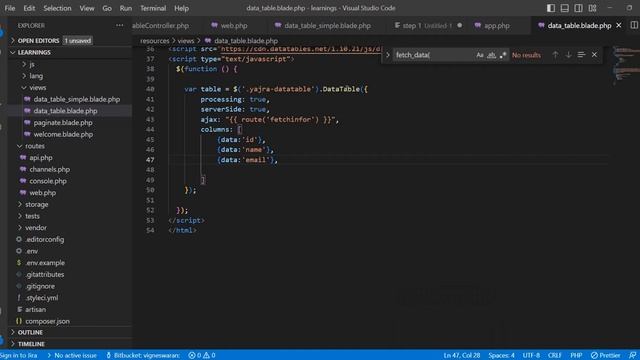This screenshot has width=640, height=360.
Task: Close data_table.blade.php tab
Action: [619, 25]
